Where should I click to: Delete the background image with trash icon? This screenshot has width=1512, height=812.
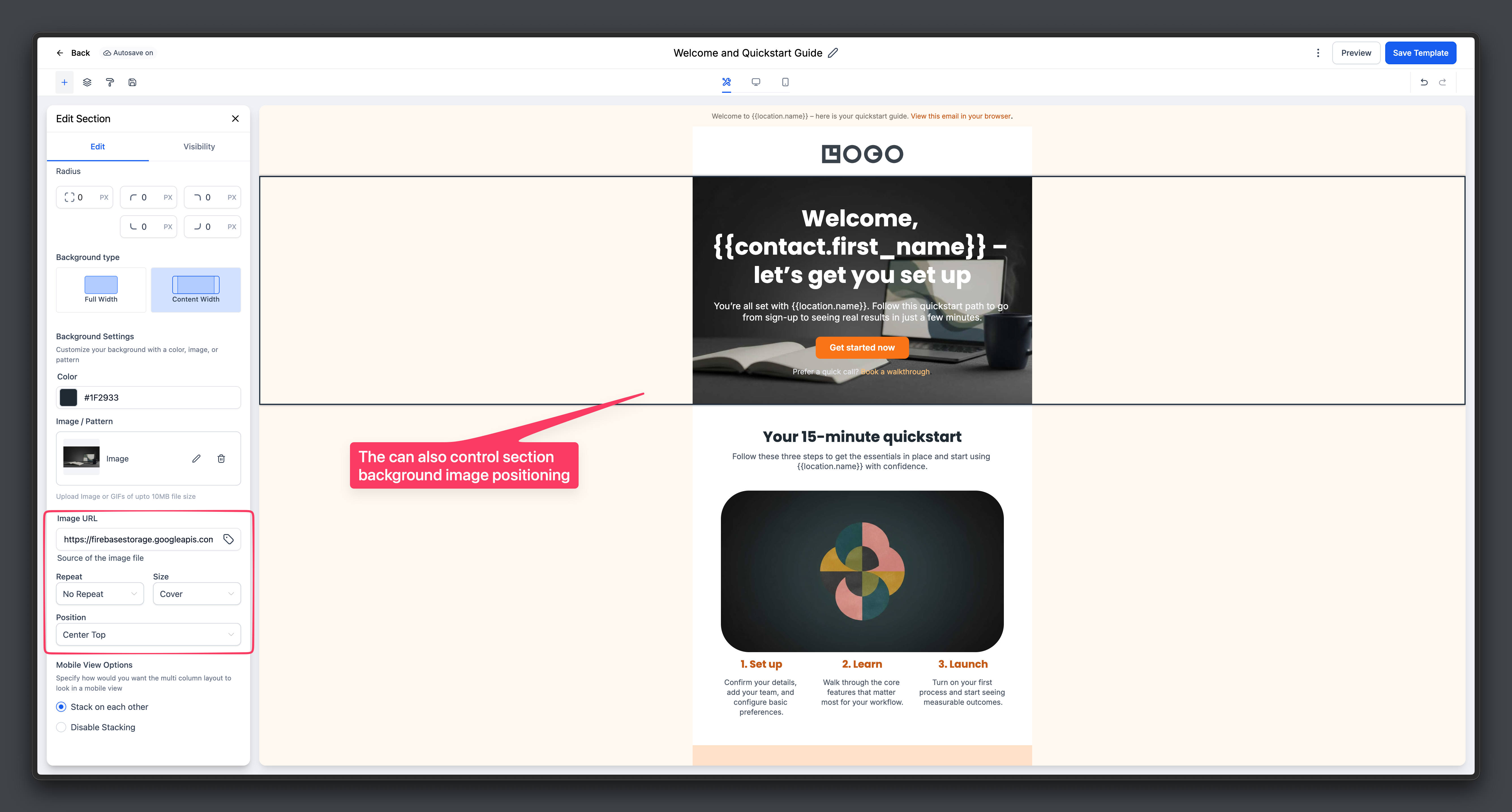pyautogui.click(x=221, y=459)
